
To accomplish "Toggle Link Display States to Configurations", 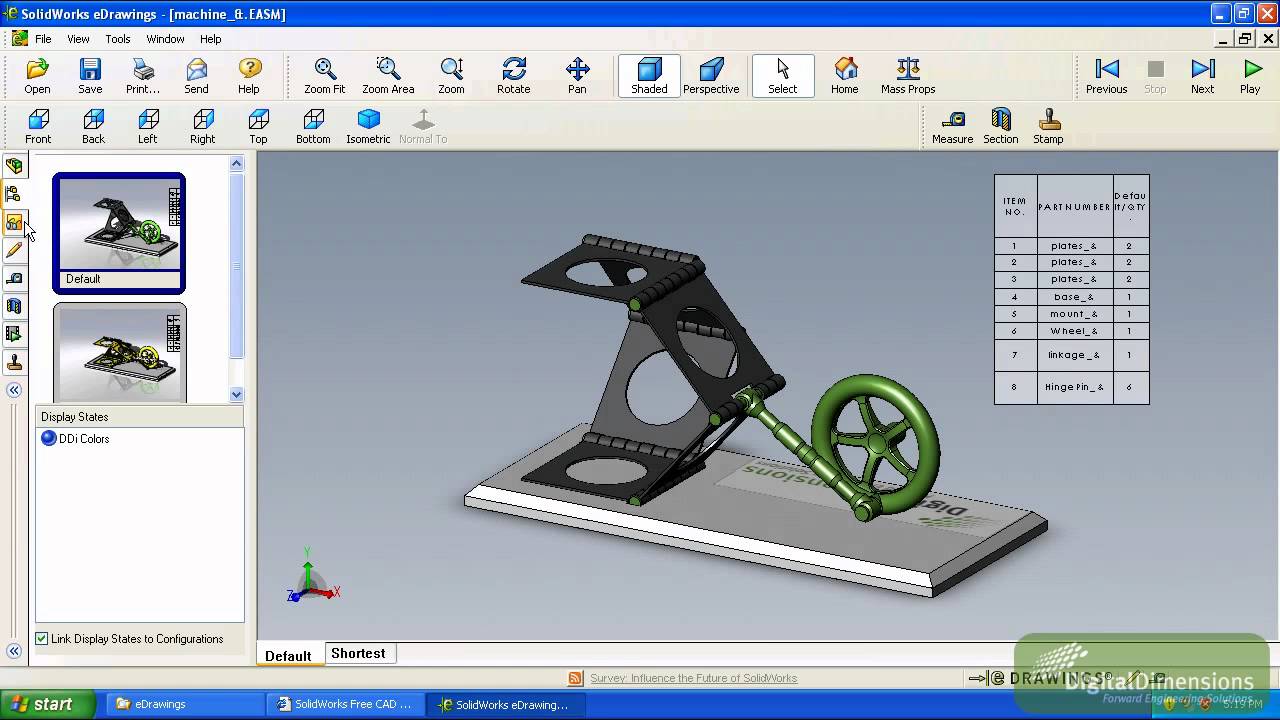I will point(42,638).
